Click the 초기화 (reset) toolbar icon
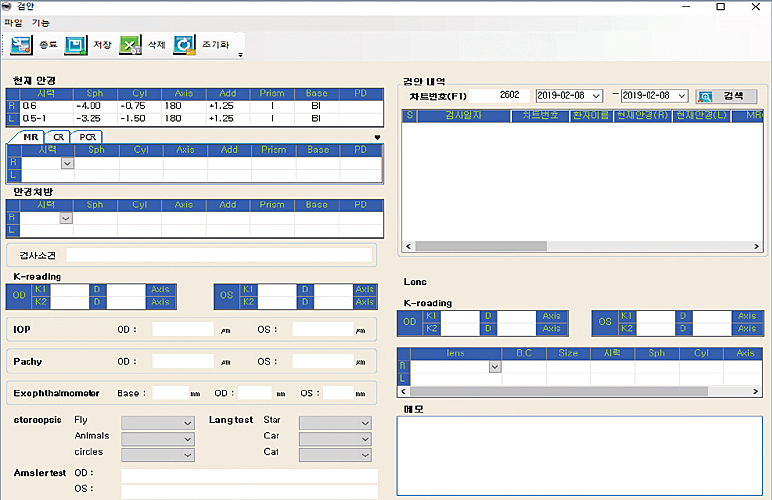This screenshot has width=772, height=500. [x=184, y=45]
